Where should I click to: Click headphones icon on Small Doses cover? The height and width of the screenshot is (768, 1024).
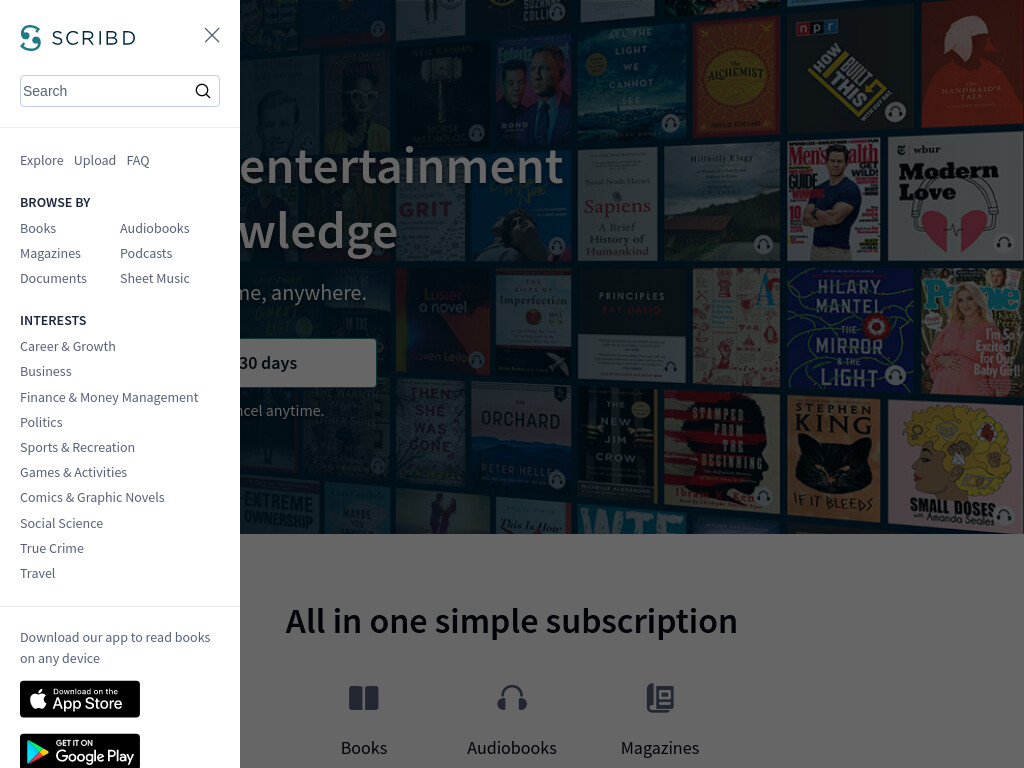coord(1004,516)
